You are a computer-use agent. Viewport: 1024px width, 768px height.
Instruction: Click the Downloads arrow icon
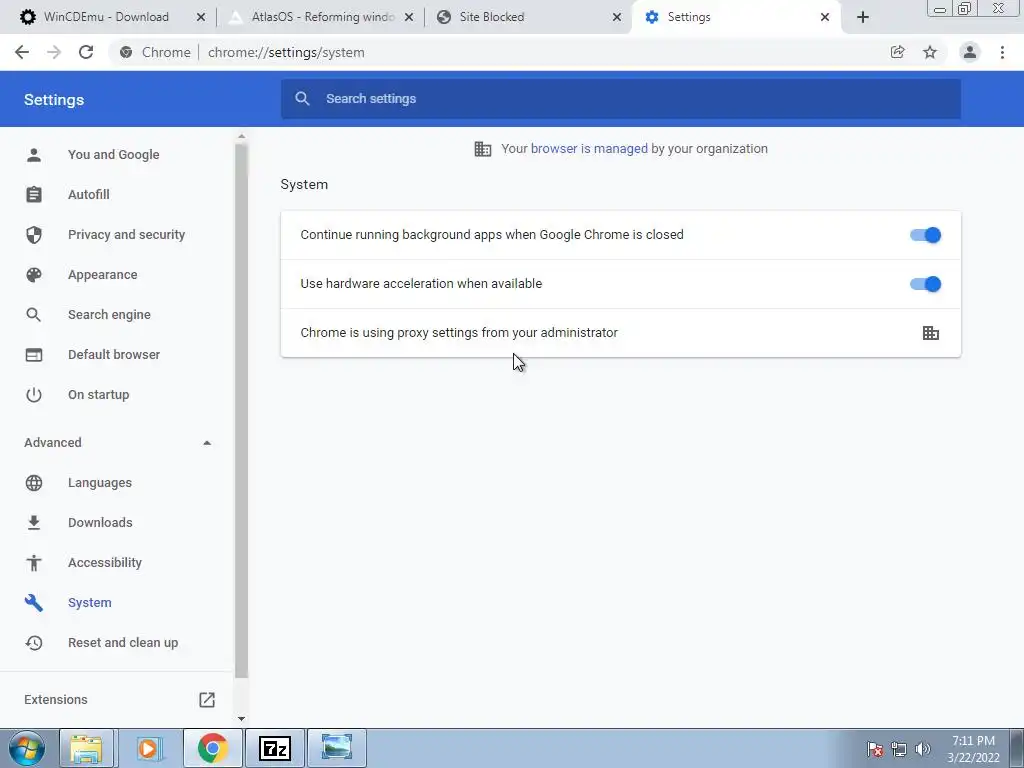(x=34, y=522)
